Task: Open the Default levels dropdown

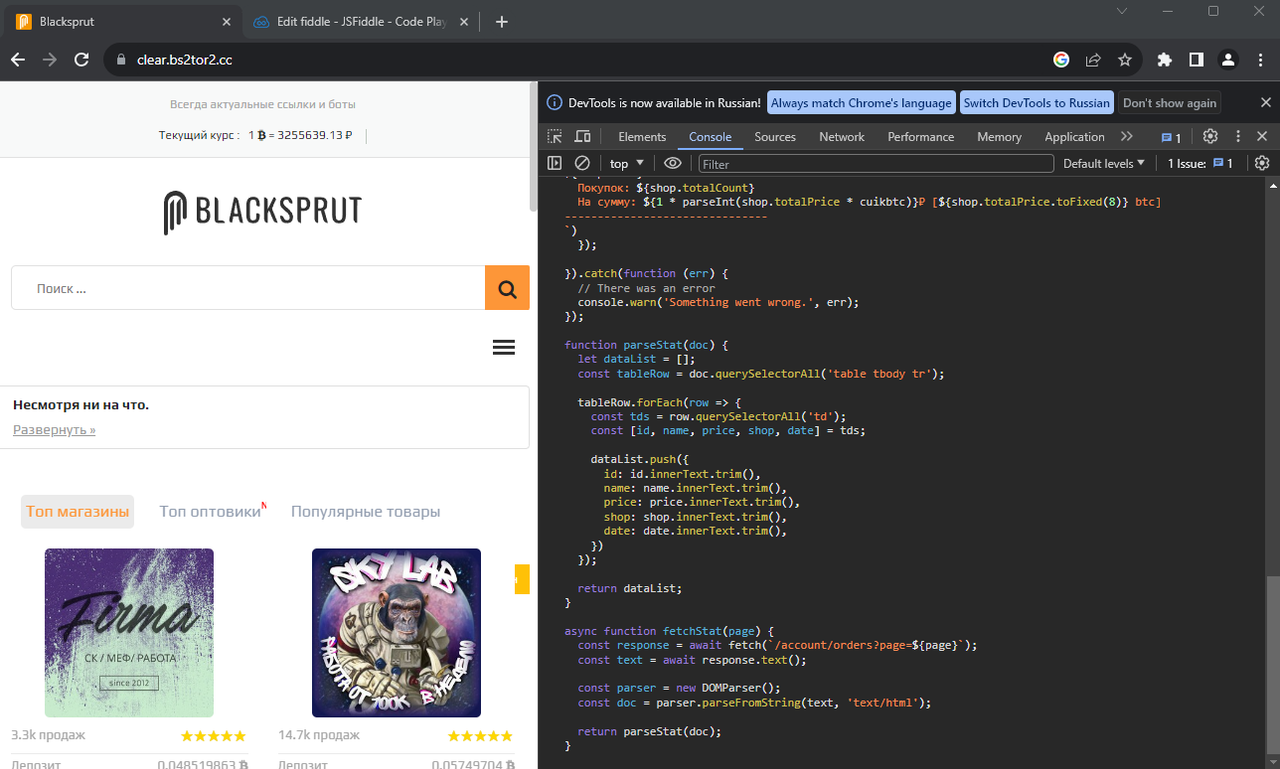Action: (x=1104, y=163)
